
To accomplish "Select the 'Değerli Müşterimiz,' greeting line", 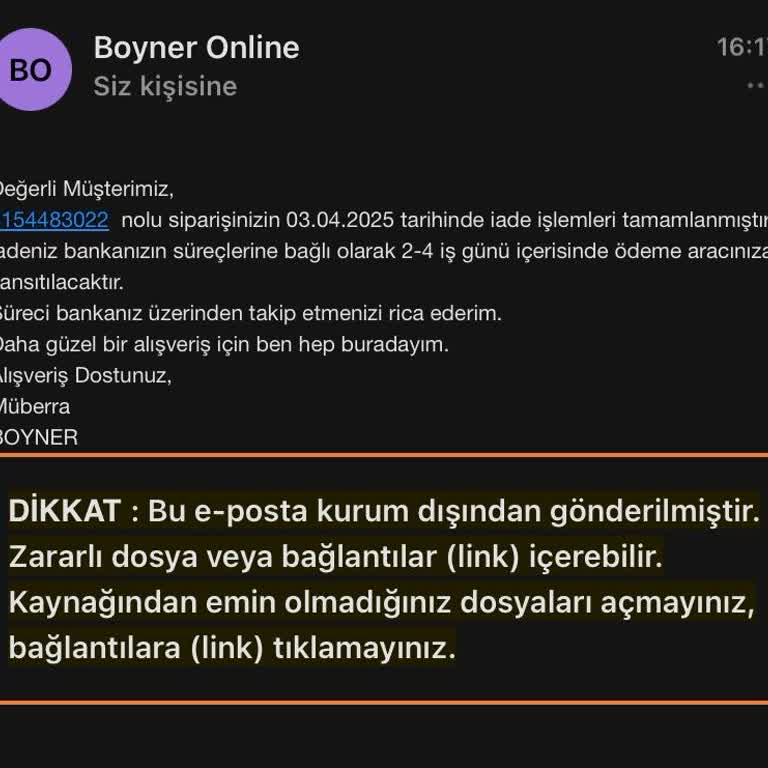I will click(87, 189).
